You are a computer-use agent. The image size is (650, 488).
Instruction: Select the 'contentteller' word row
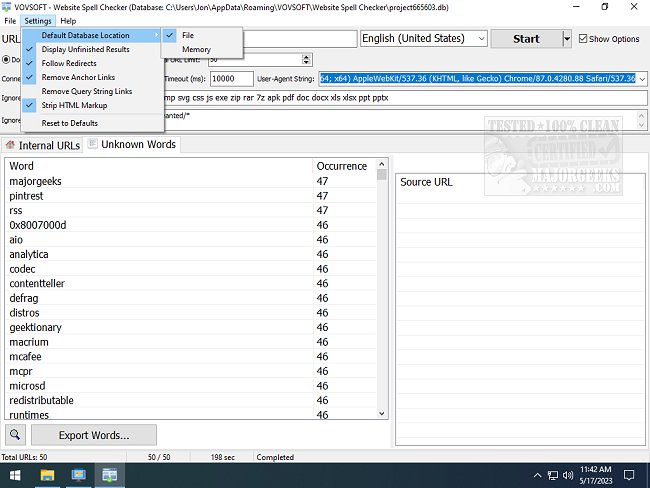[x=191, y=283]
